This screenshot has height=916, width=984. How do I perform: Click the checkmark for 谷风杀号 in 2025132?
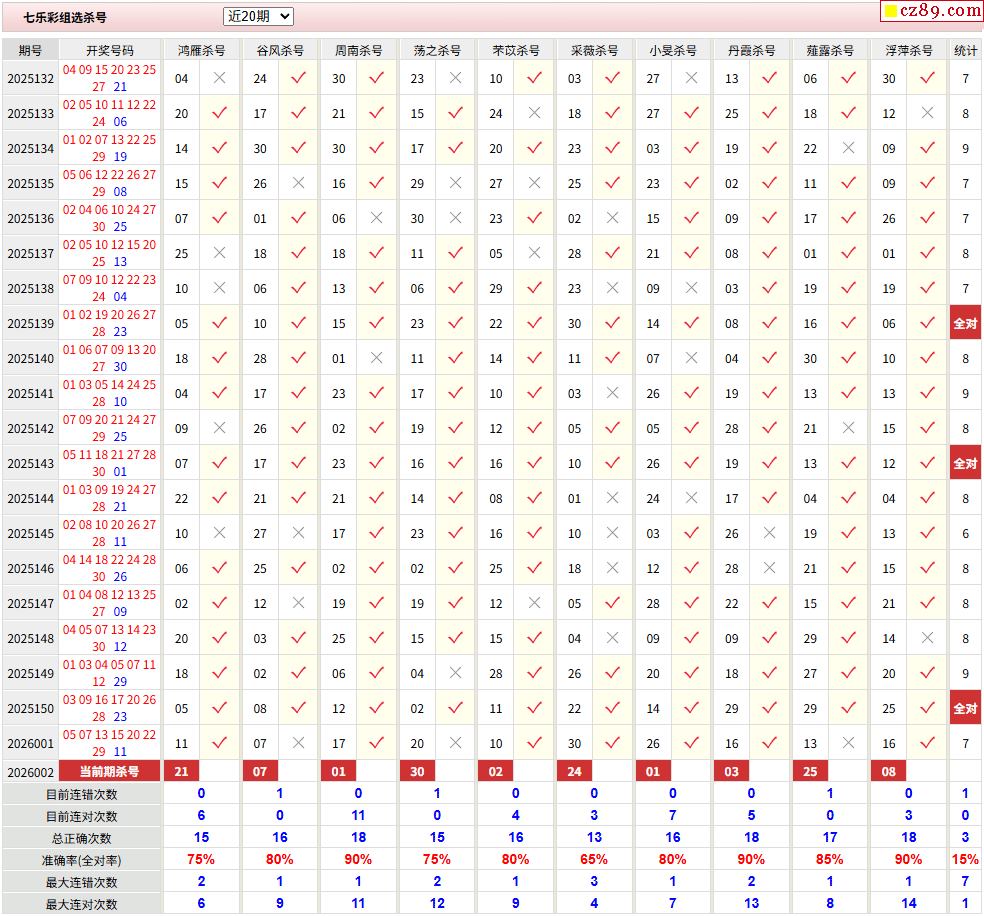298,78
